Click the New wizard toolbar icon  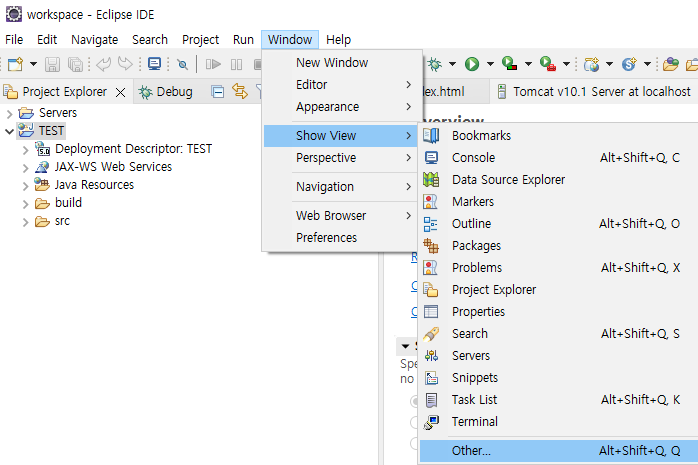click(x=16, y=65)
